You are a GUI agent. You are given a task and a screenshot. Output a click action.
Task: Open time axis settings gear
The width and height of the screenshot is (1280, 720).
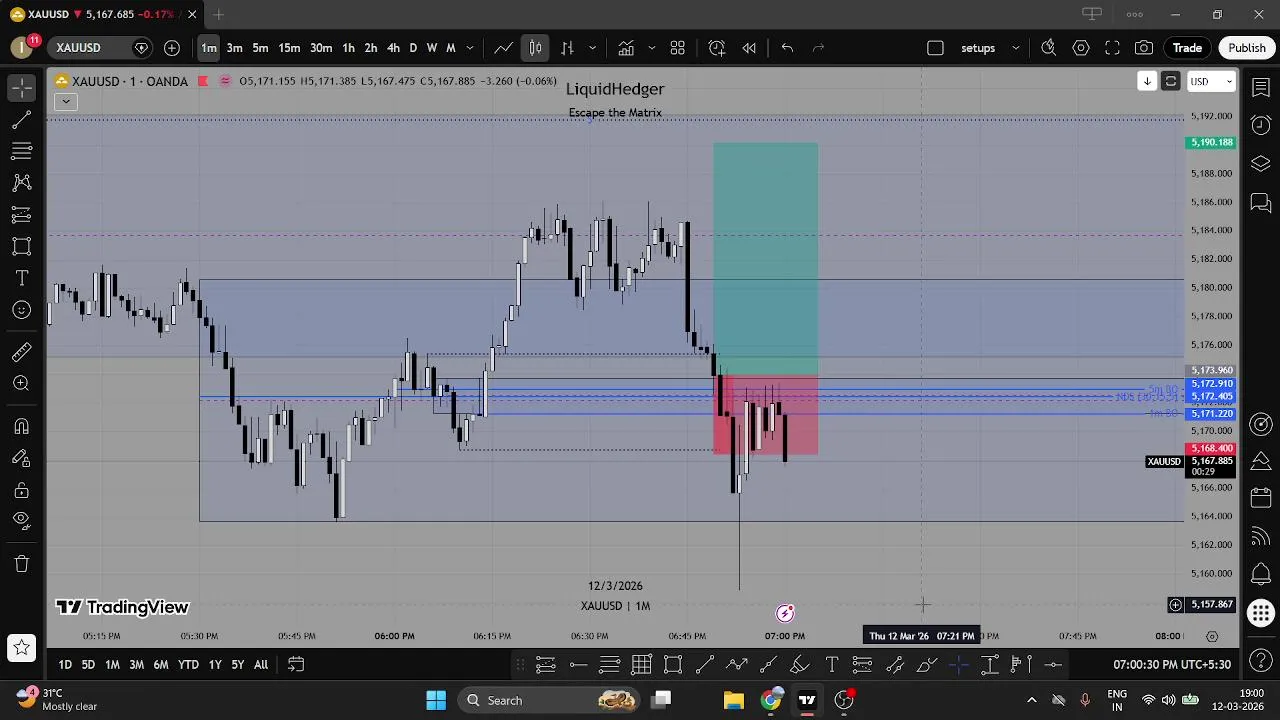coord(1212,636)
